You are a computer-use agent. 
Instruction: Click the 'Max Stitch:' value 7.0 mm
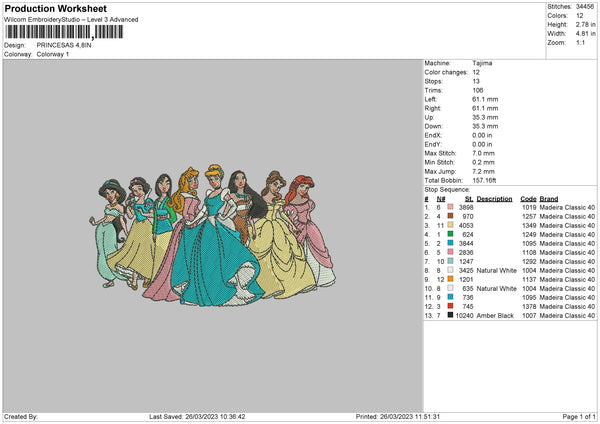tap(484, 153)
